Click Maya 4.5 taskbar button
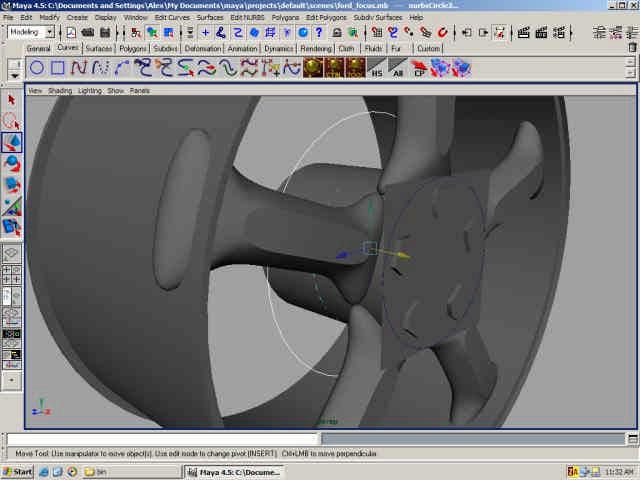The height and width of the screenshot is (480, 640). pyautogui.click(x=234, y=471)
